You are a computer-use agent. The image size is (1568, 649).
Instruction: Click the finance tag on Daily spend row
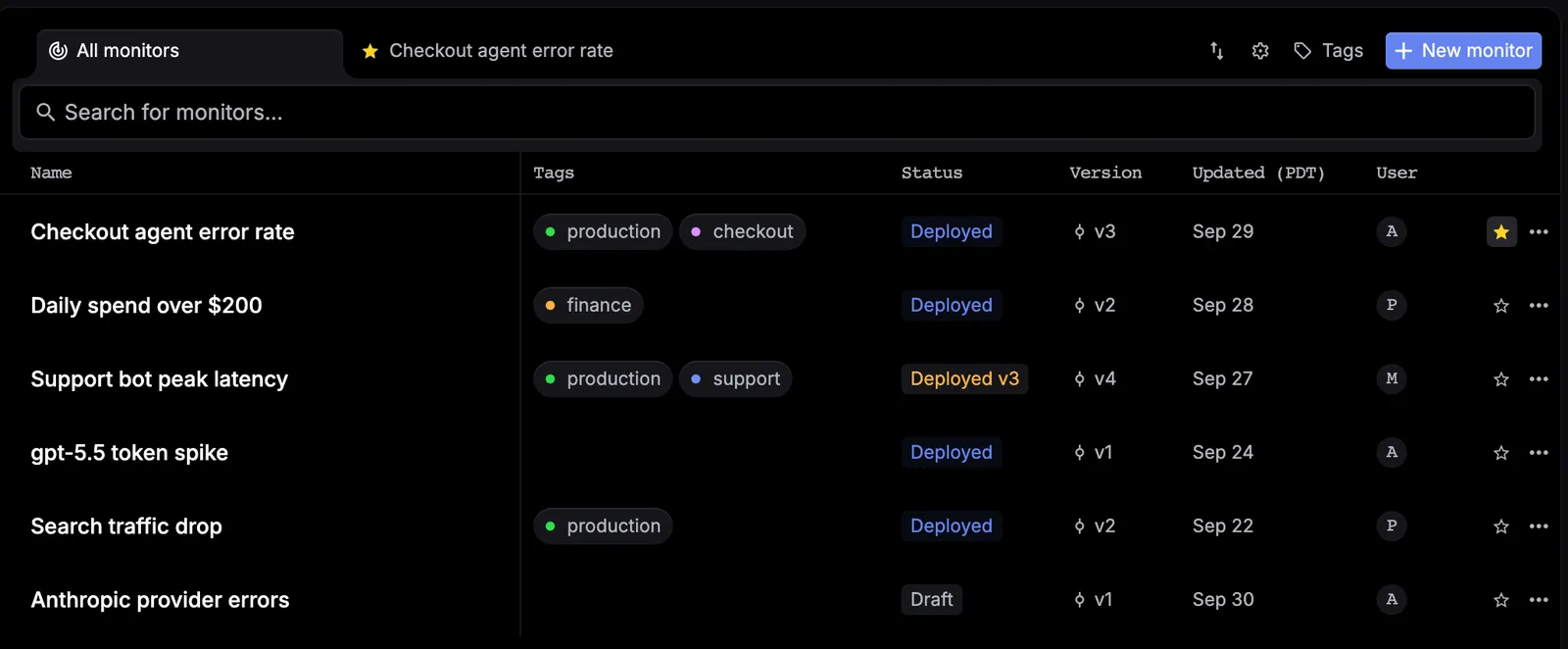click(x=588, y=305)
